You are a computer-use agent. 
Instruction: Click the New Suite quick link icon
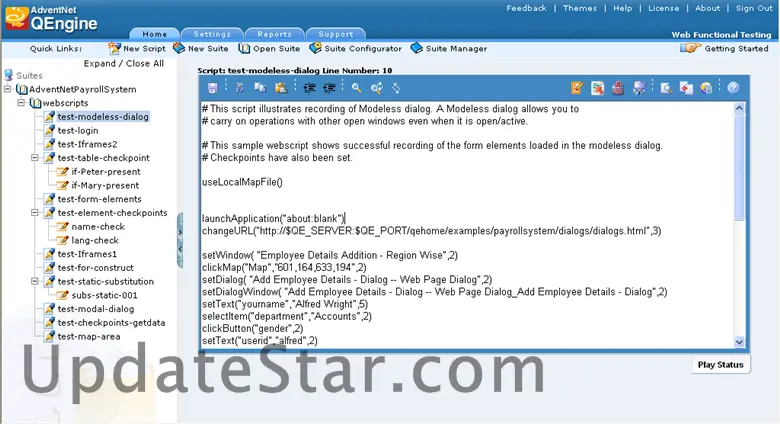pyautogui.click(x=179, y=48)
